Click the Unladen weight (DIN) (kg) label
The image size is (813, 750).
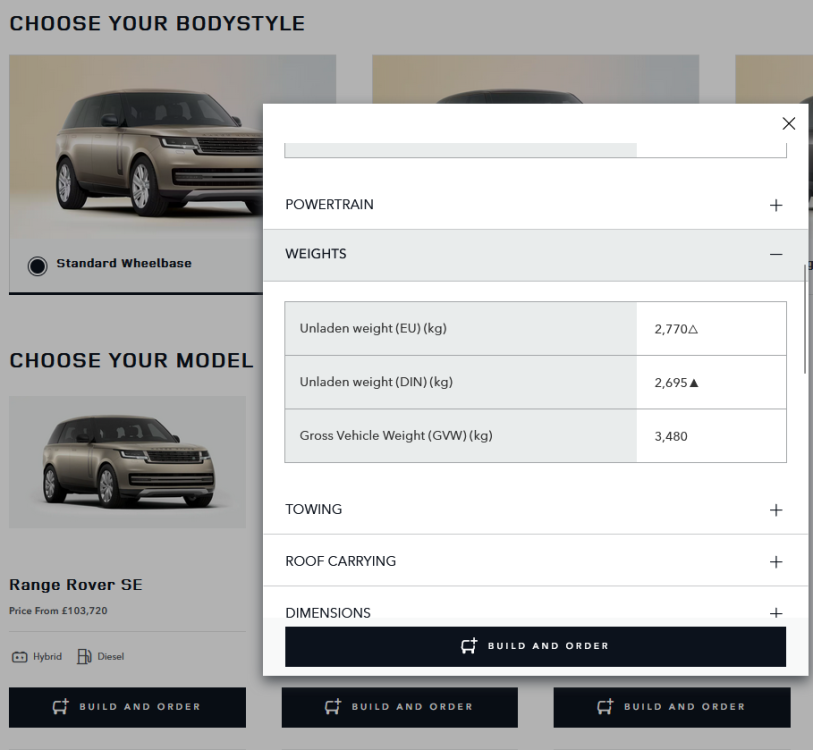point(376,382)
